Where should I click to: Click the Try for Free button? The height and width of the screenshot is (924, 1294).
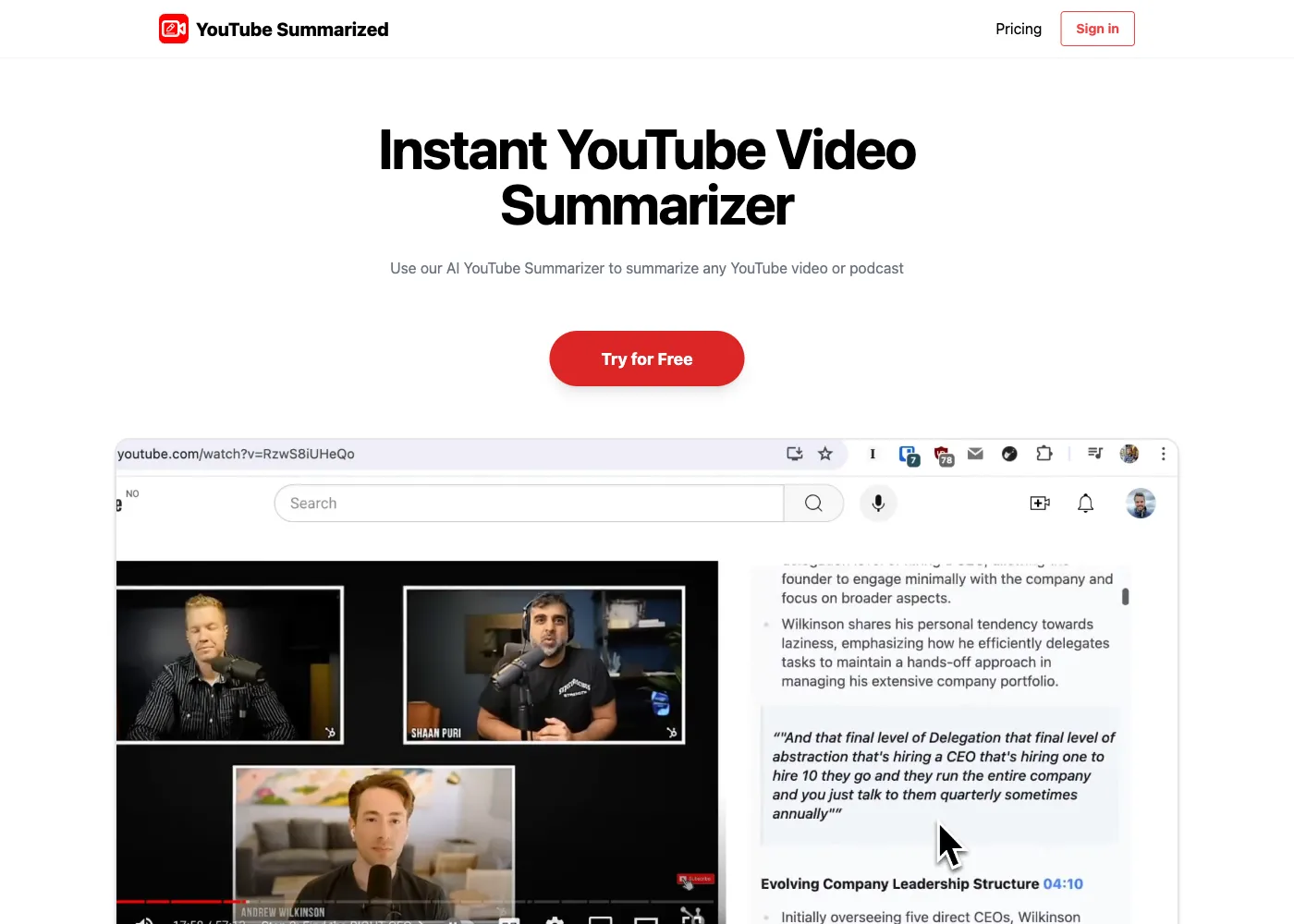647,359
